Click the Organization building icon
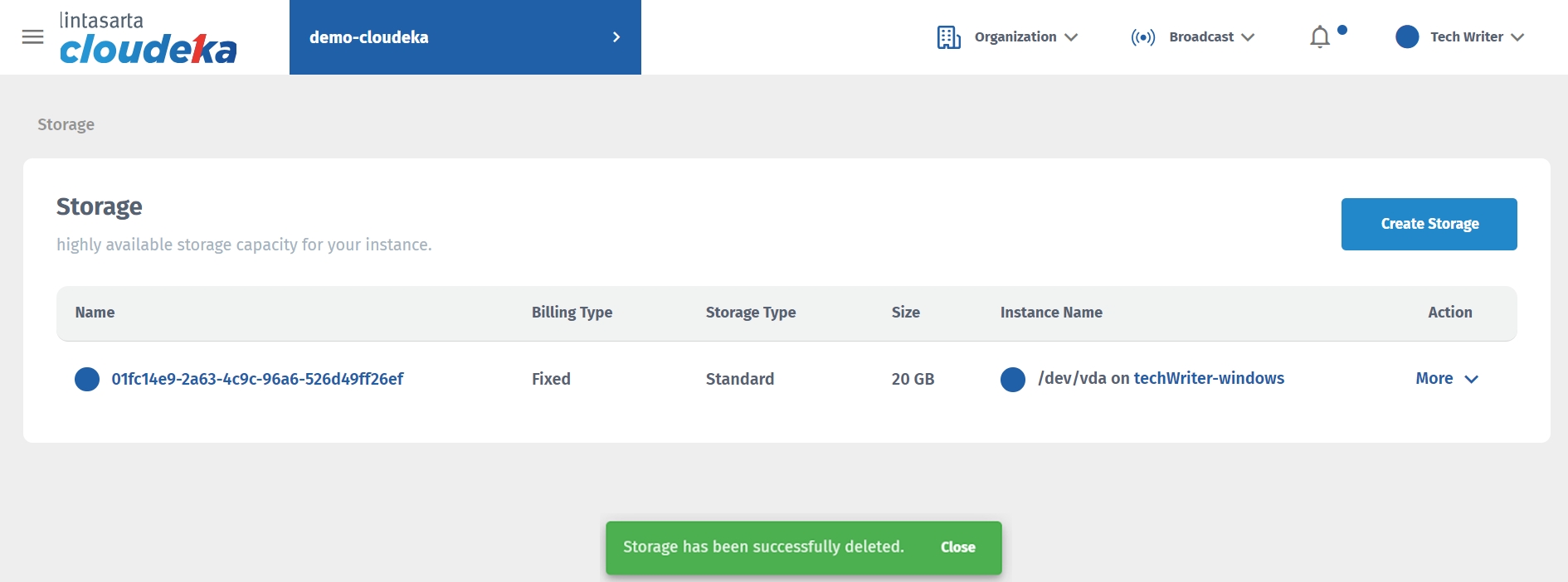The image size is (1568, 582). [x=948, y=37]
